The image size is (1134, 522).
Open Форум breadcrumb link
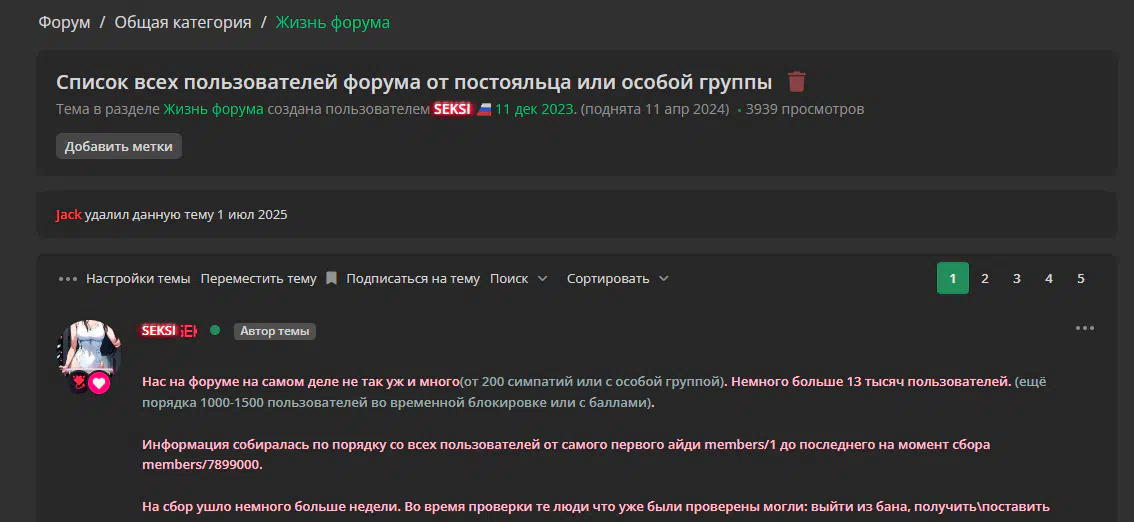(64, 22)
